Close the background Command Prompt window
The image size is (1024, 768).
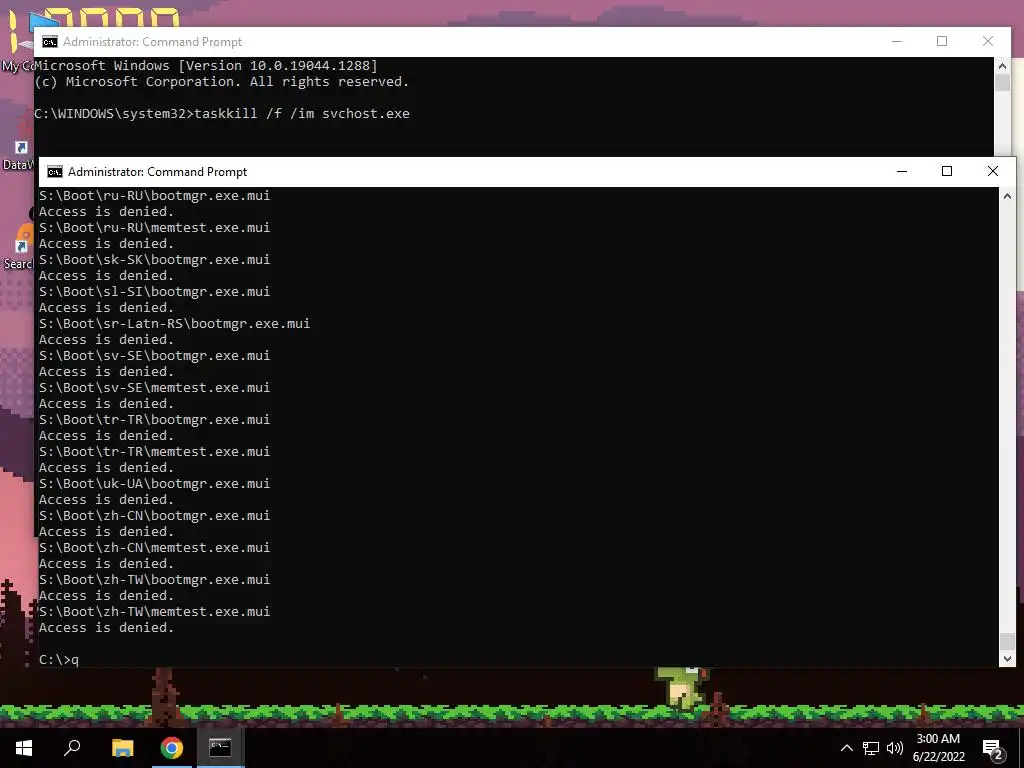[988, 41]
